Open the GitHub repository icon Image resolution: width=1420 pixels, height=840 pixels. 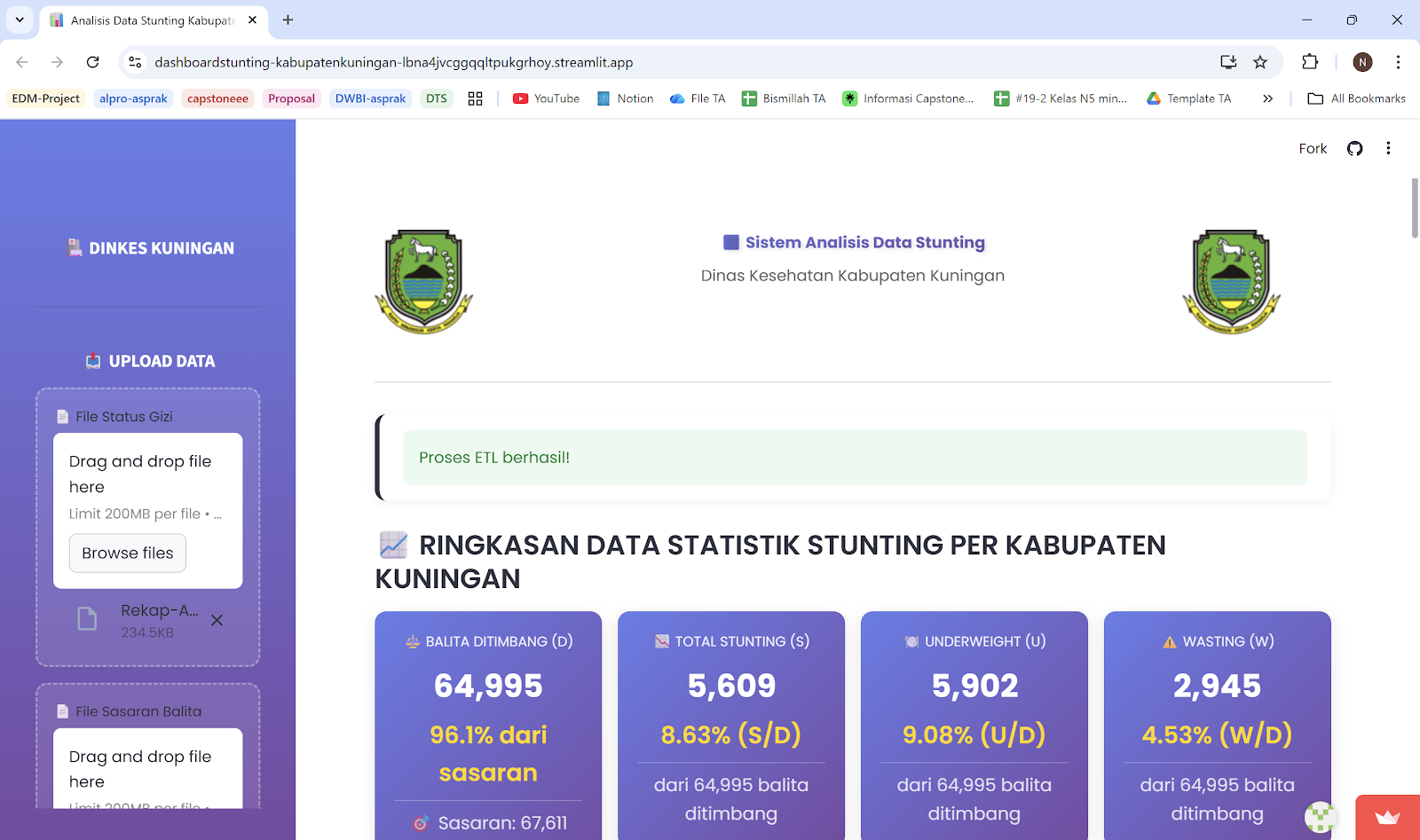pos(1354,148)
